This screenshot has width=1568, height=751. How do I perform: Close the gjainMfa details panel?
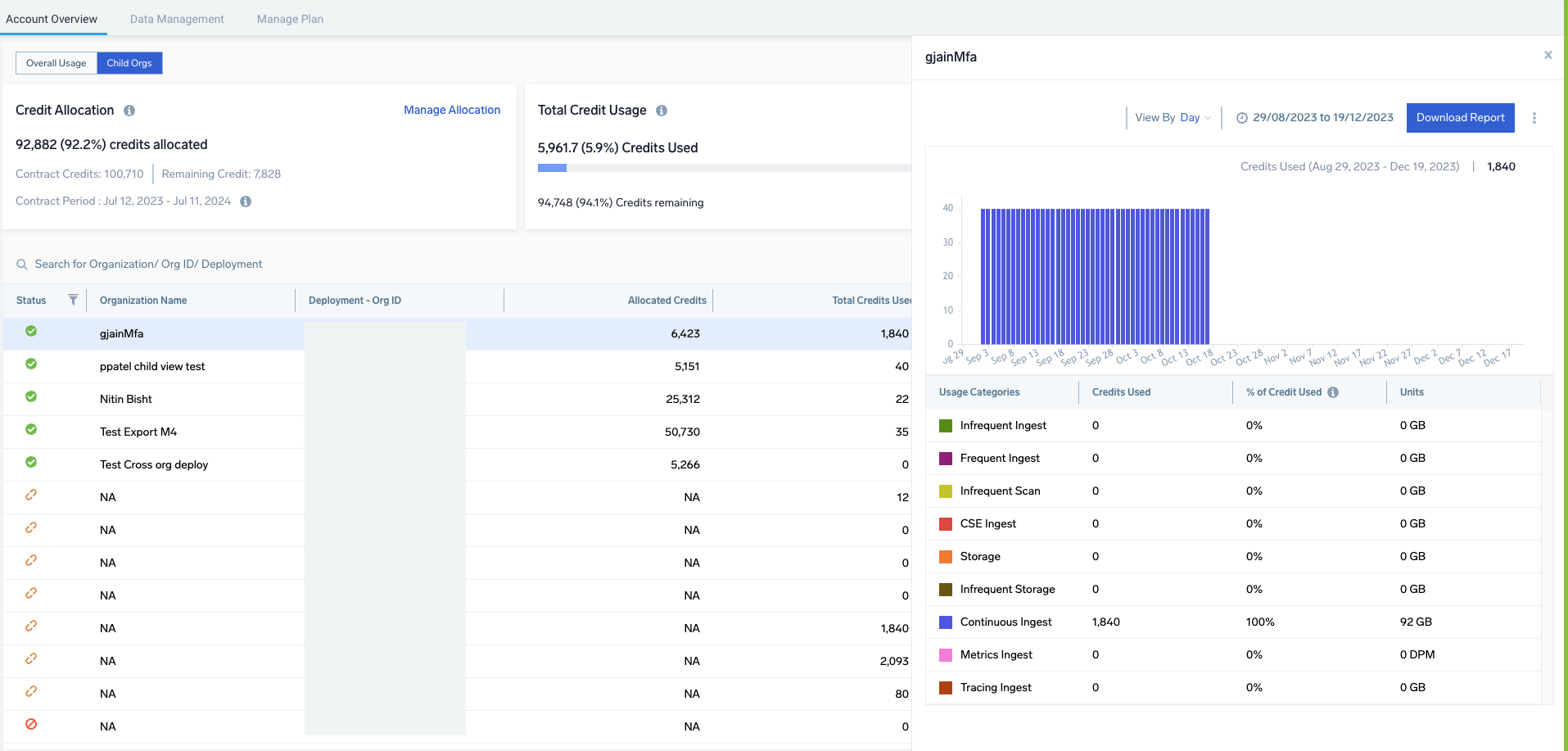click(x=1548, y=55)
